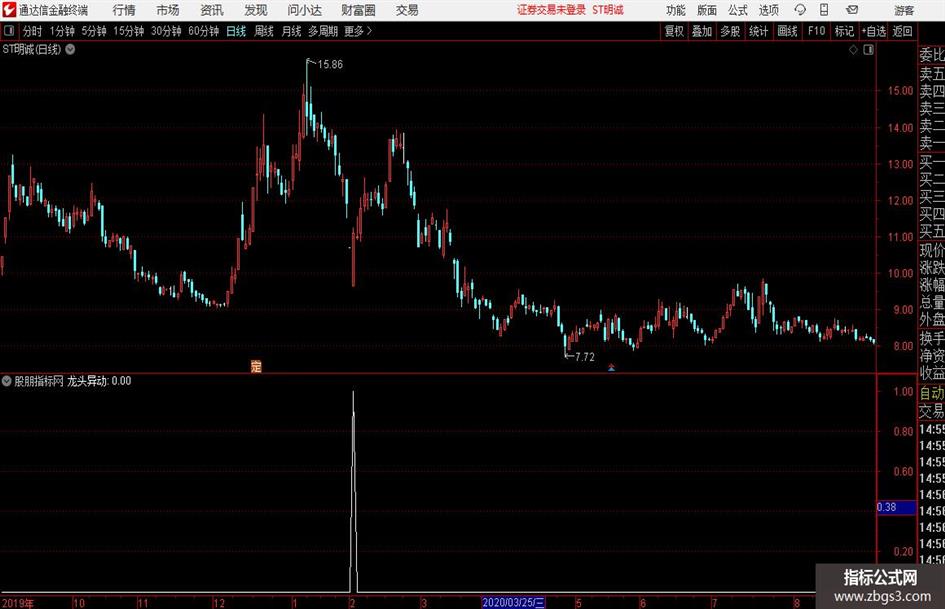The image size is (945, 609).
Task: Click the 龙头异动: 0.00 indicator value
Action: click(99, 381)
